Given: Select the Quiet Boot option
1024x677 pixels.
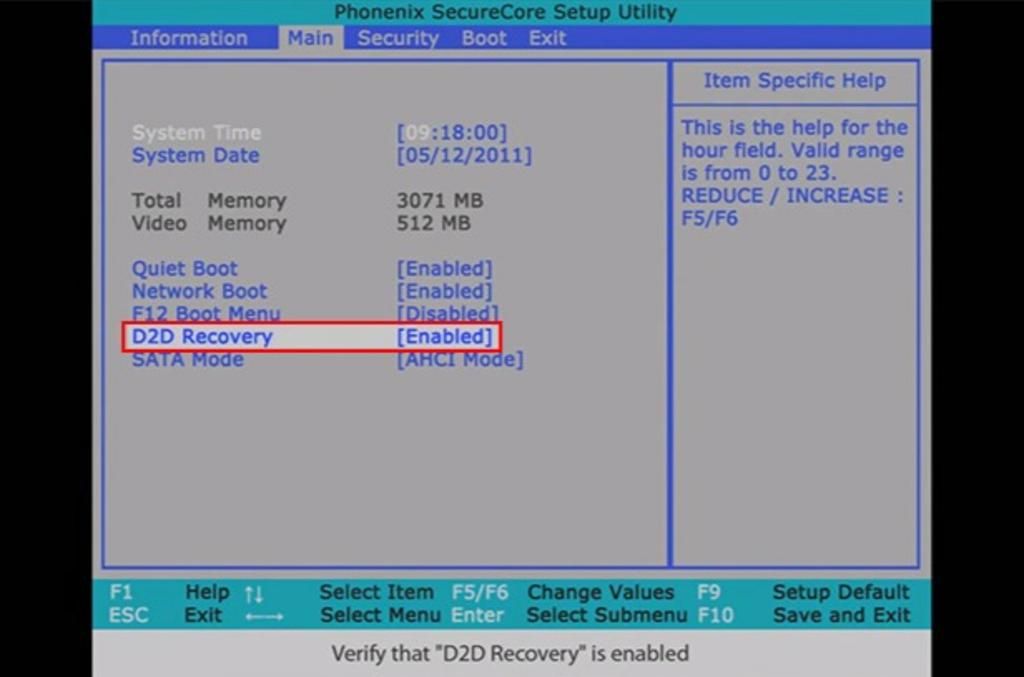Looking at the screenshot, I should pyautogui.click(x=185, y=268).
